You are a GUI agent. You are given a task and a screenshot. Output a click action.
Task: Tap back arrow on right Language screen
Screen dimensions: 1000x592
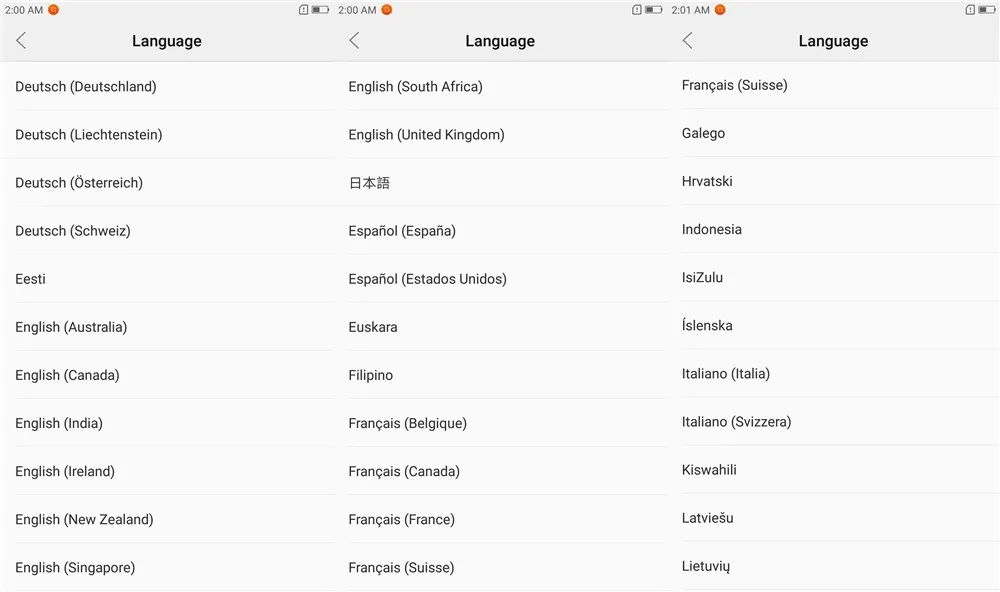coord(688,41)
